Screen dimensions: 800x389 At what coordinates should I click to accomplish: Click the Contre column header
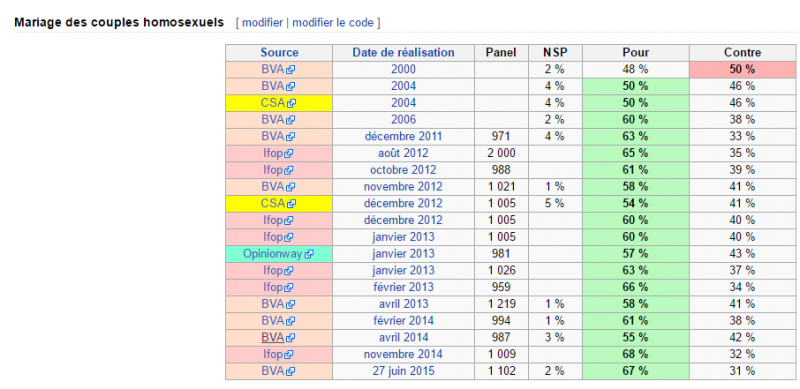742,53
